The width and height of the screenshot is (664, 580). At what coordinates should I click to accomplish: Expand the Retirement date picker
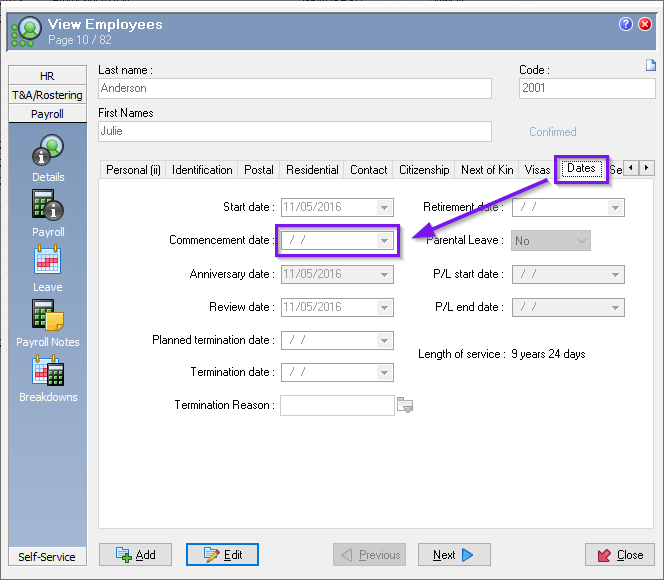click(615, 208)
